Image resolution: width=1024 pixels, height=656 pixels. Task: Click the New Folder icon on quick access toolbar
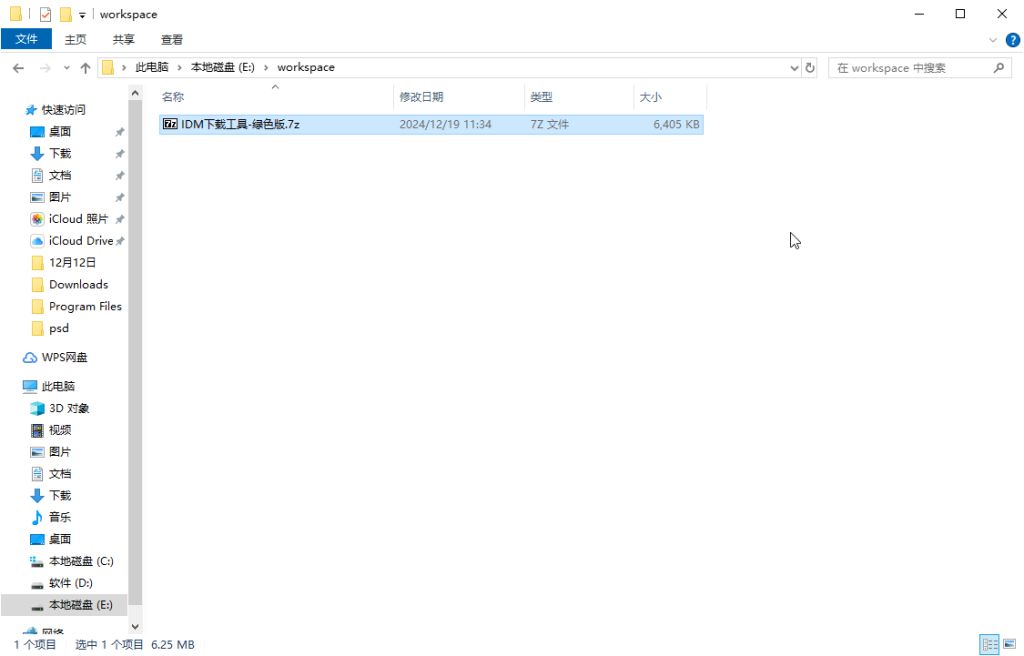tap(63, 14)
